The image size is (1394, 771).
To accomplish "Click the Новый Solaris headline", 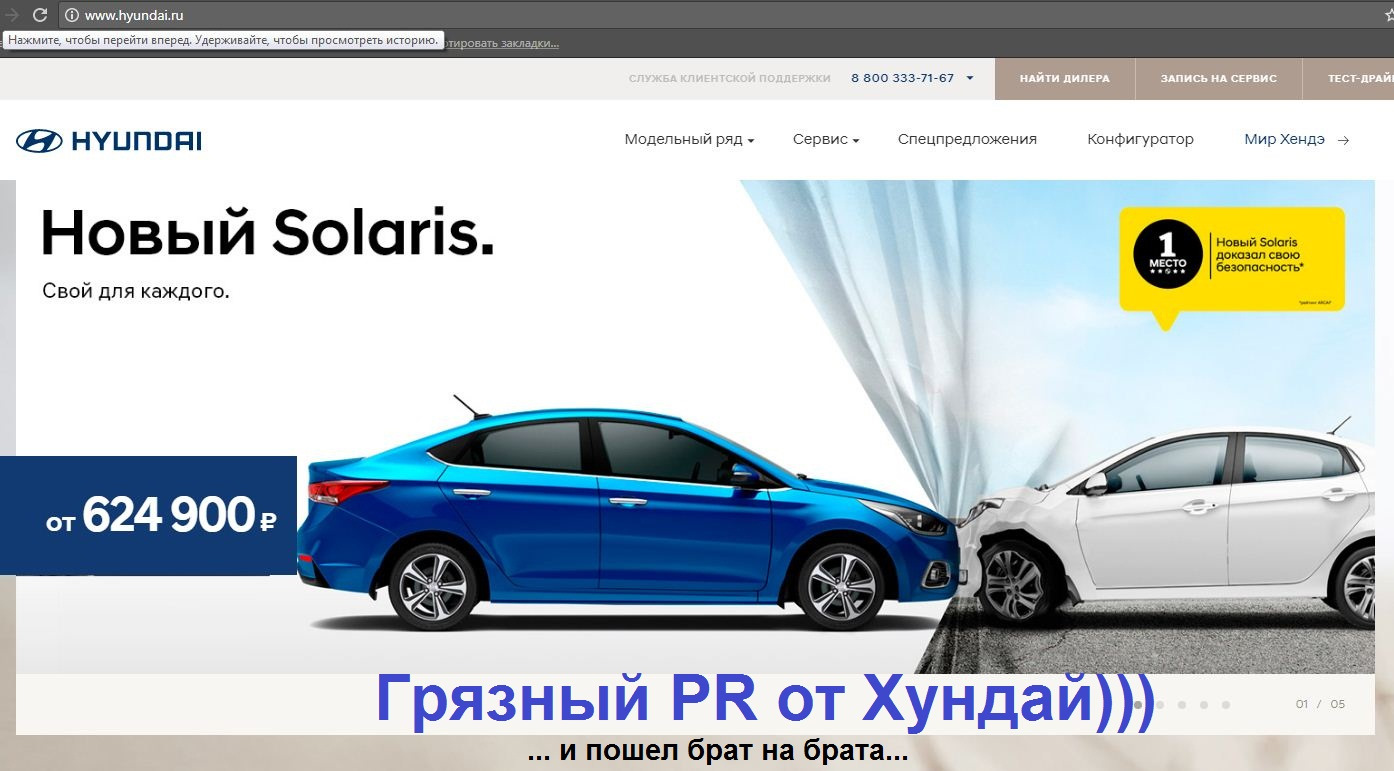I will (267, 234).
